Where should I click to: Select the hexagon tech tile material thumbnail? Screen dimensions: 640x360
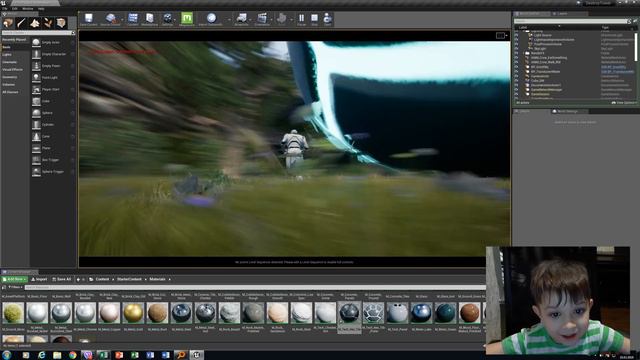point(373,313)
